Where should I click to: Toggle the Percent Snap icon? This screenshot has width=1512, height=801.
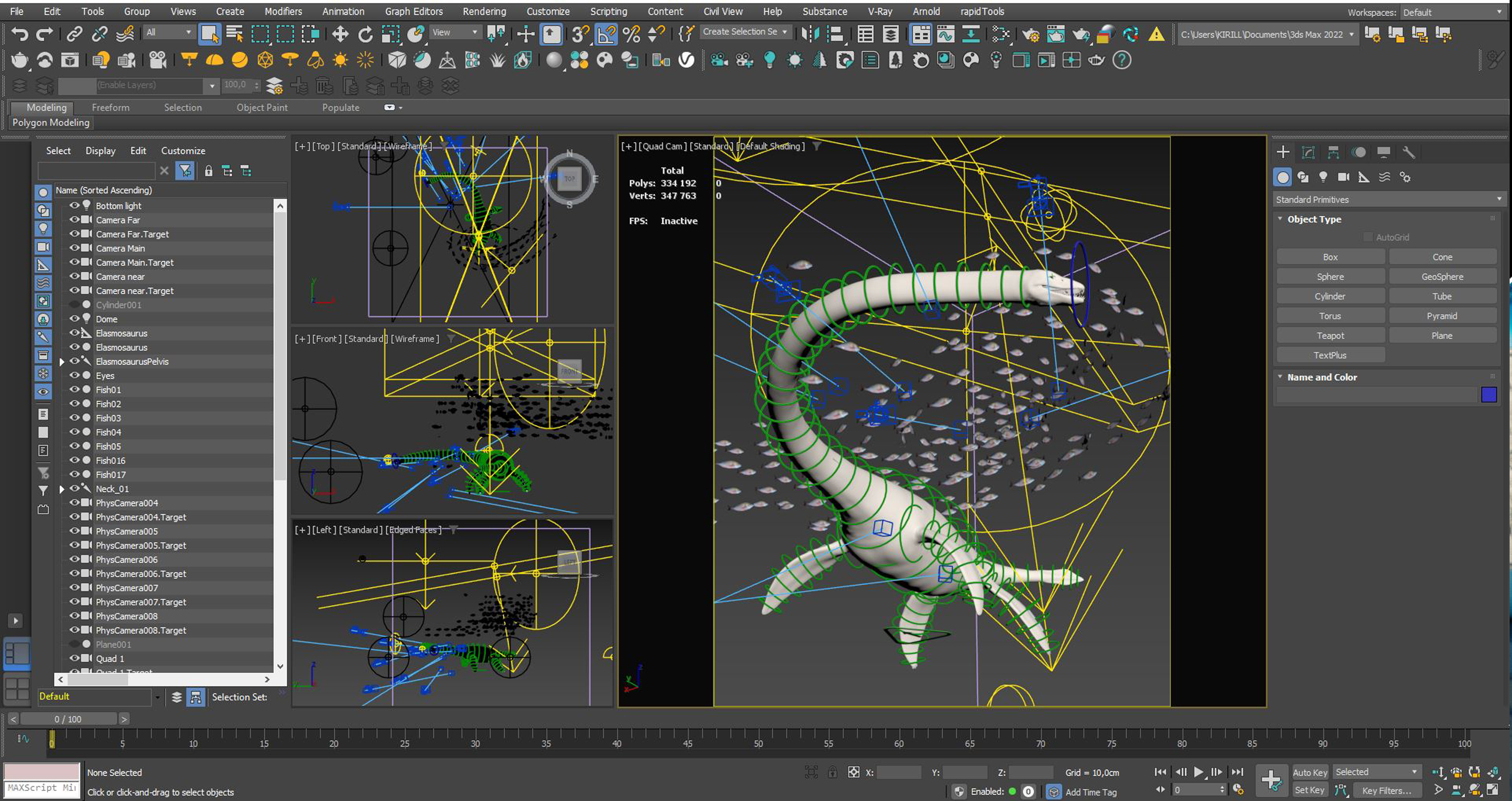632,34
